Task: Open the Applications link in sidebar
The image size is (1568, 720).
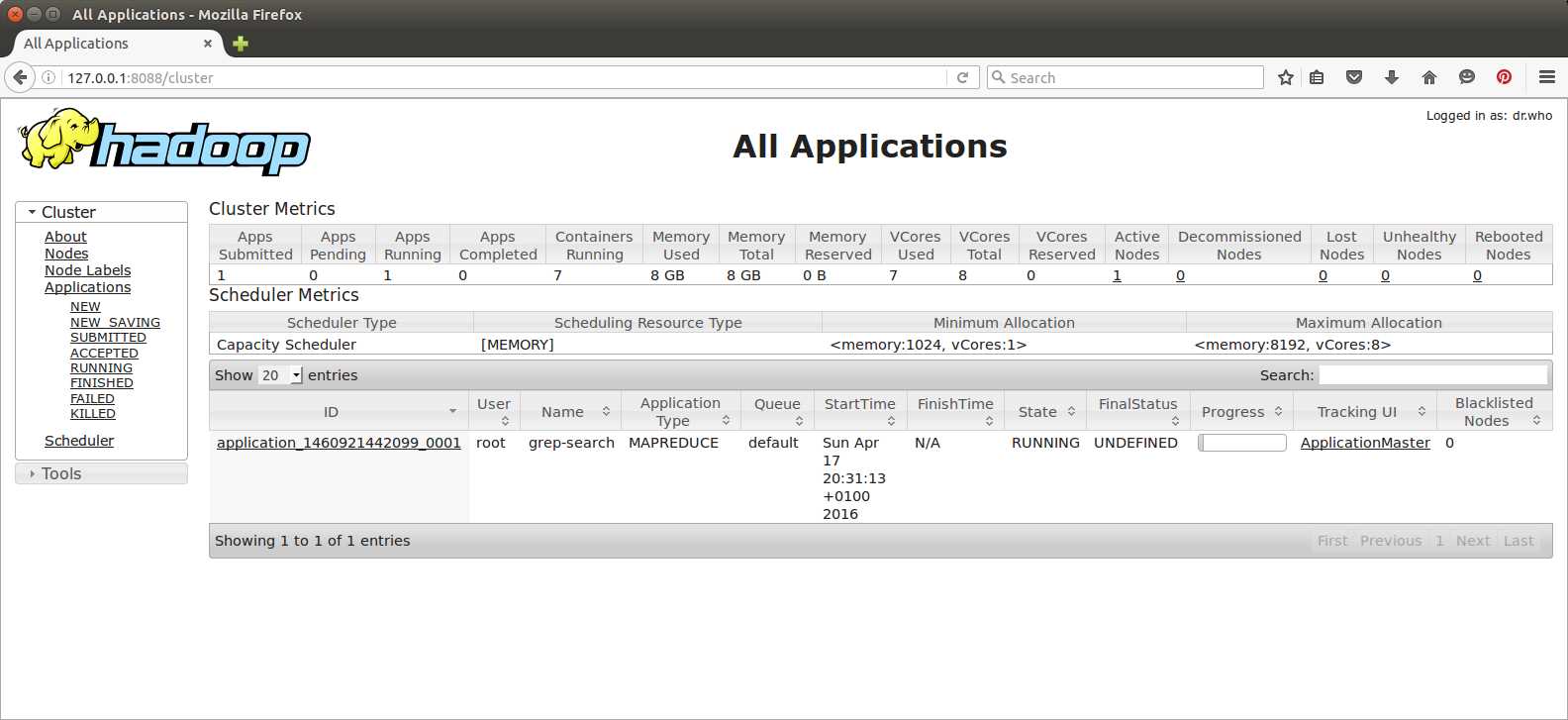Action: pyautogui.click(x=87, y=287)
